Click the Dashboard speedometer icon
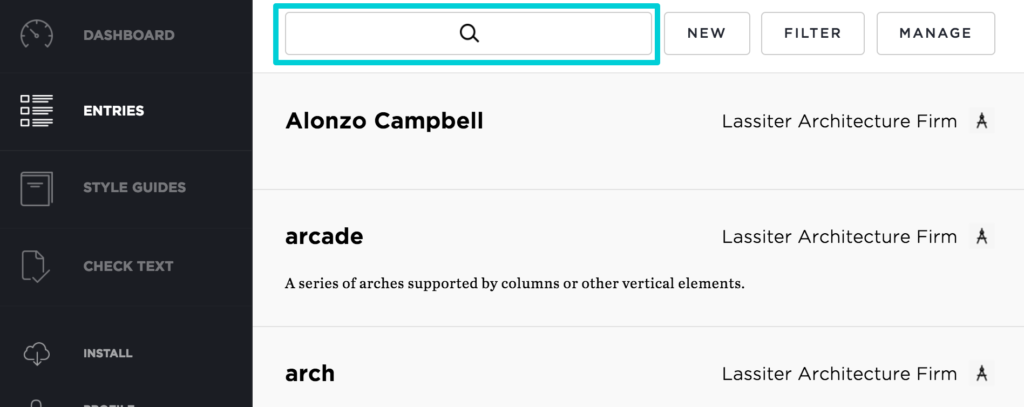 (37, 35)
